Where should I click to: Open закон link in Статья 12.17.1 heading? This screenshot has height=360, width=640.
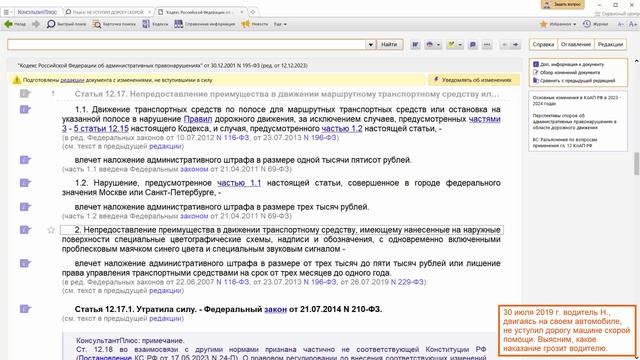pos(276,309)
